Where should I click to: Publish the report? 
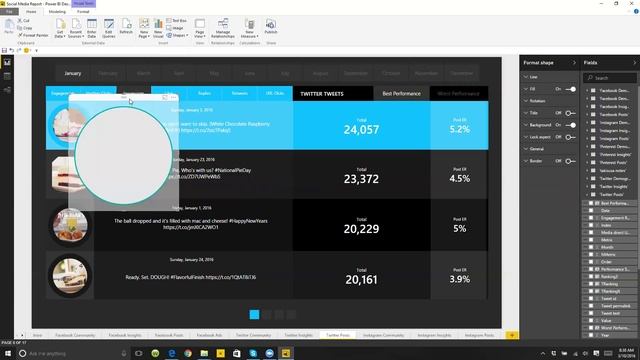point(271,27)
